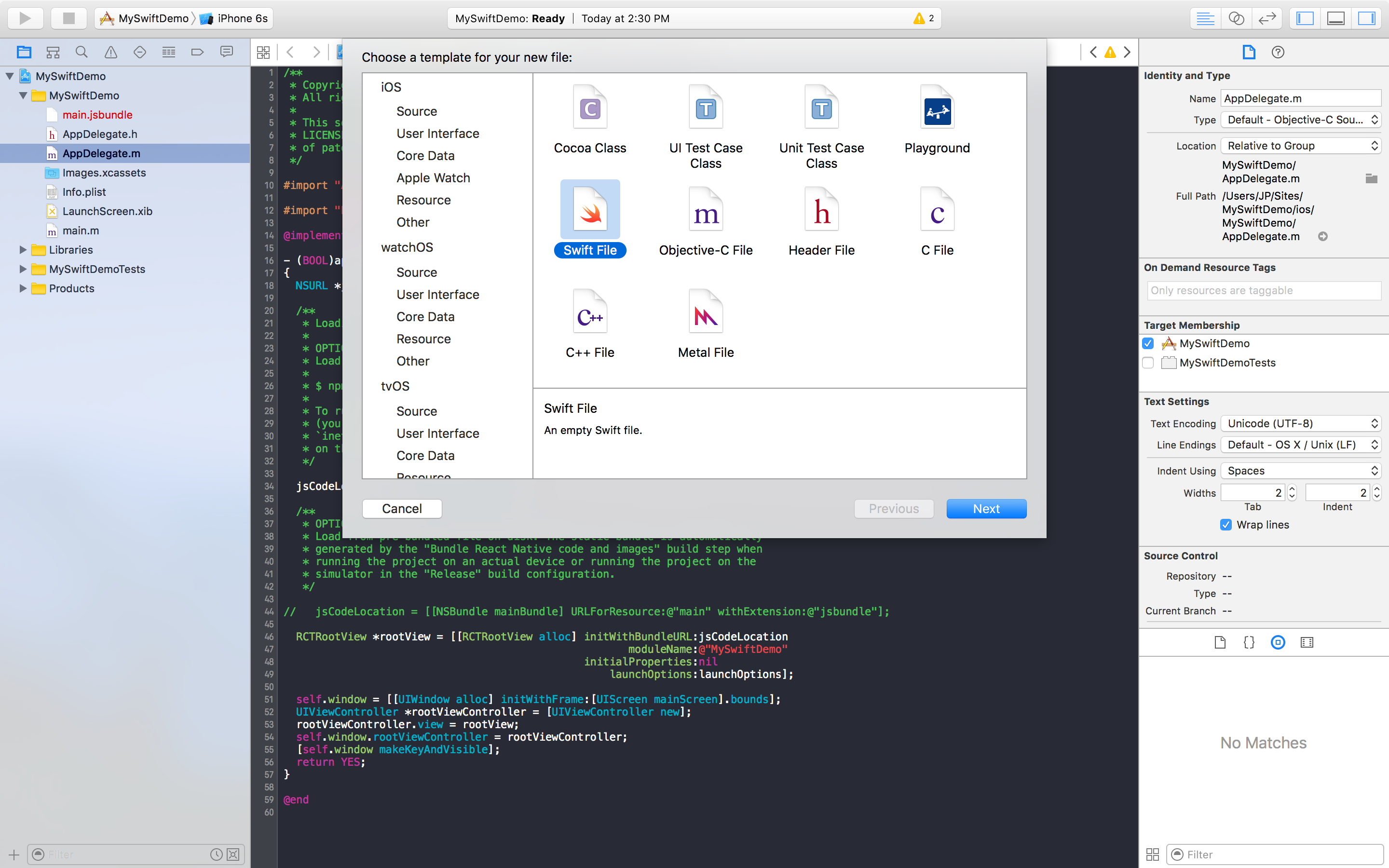Screen dimensions: 1389x868
Task: Select watchOS User Interface category
Action: click(437, 295)
